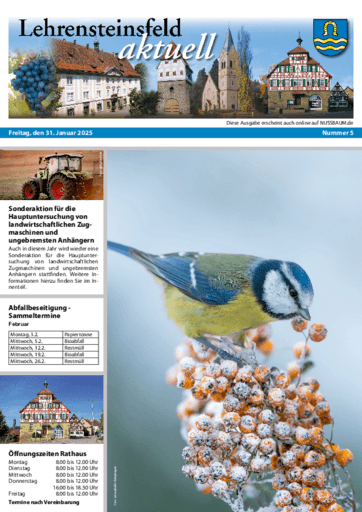Open the tractor photo in the sidebar
The width and height of the screenshot is (362, 512).
[x=52, y=175]
